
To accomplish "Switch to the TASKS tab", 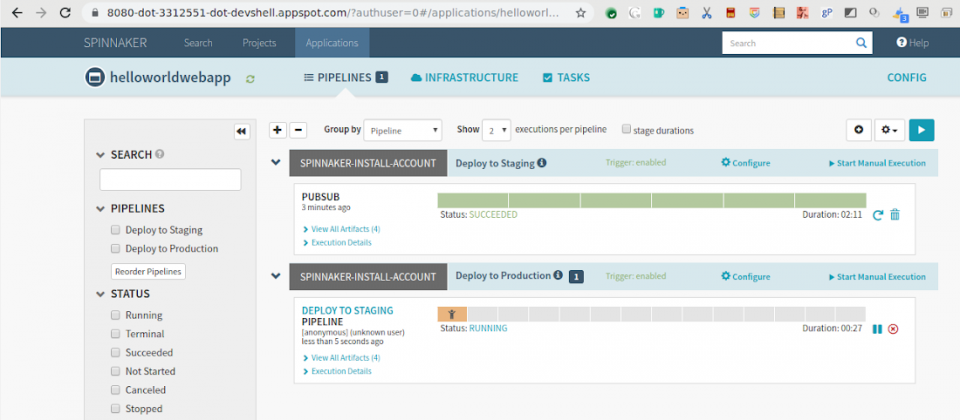I will pos(566,78).
